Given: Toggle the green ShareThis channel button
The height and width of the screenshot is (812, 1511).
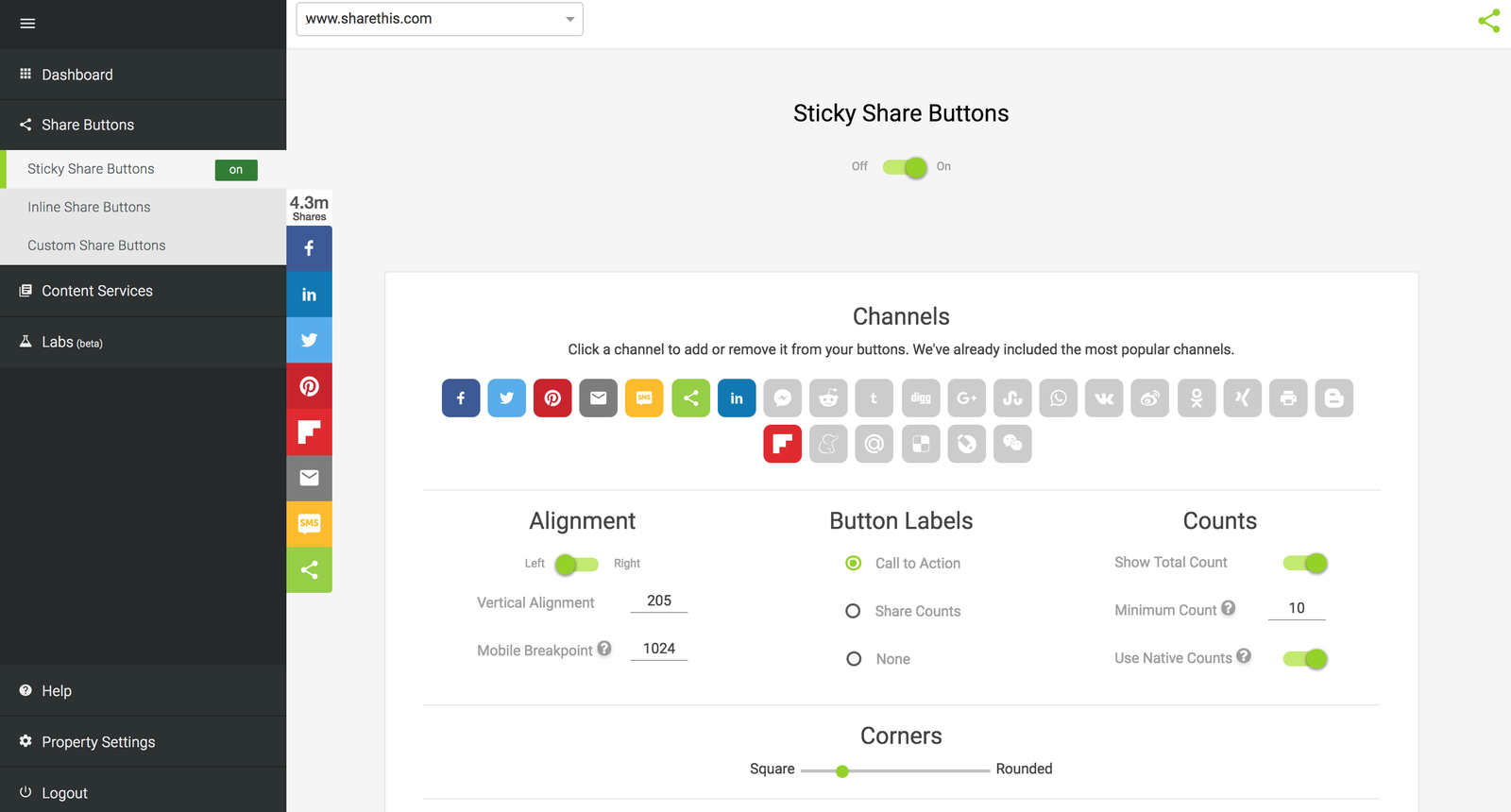Looking at the screenshot, I should [x=690, y=398].
